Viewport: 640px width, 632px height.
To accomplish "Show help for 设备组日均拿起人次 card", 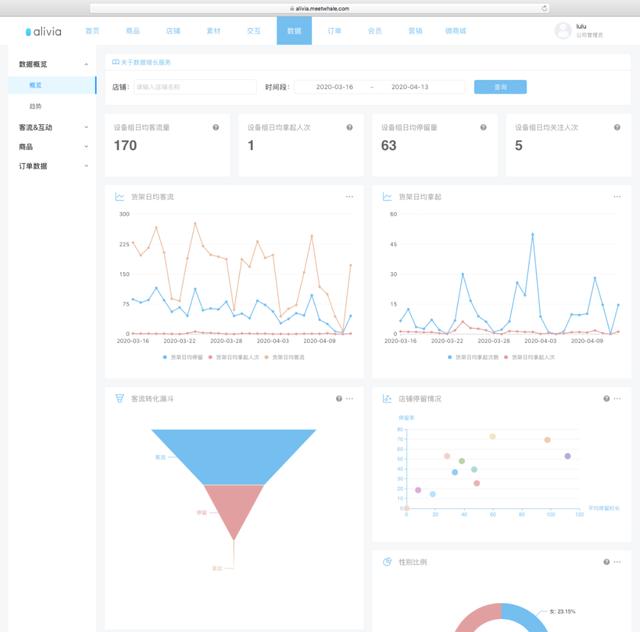I will (x=349, y=127).
